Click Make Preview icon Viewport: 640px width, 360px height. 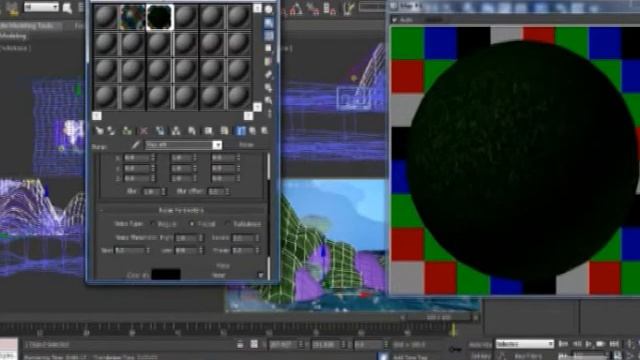tap(269, 75)
